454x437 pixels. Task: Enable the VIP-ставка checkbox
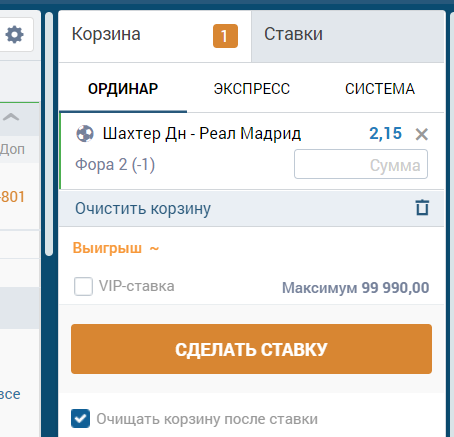(x=83, y=286)
